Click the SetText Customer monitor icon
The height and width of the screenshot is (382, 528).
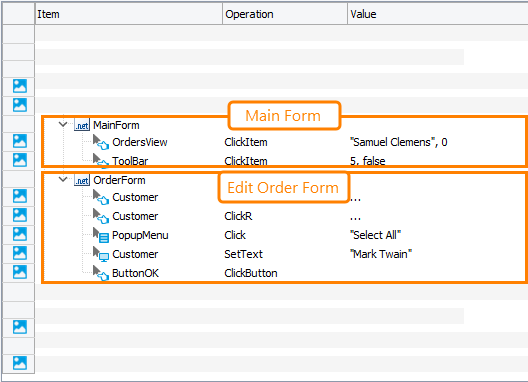coord(101,254)
